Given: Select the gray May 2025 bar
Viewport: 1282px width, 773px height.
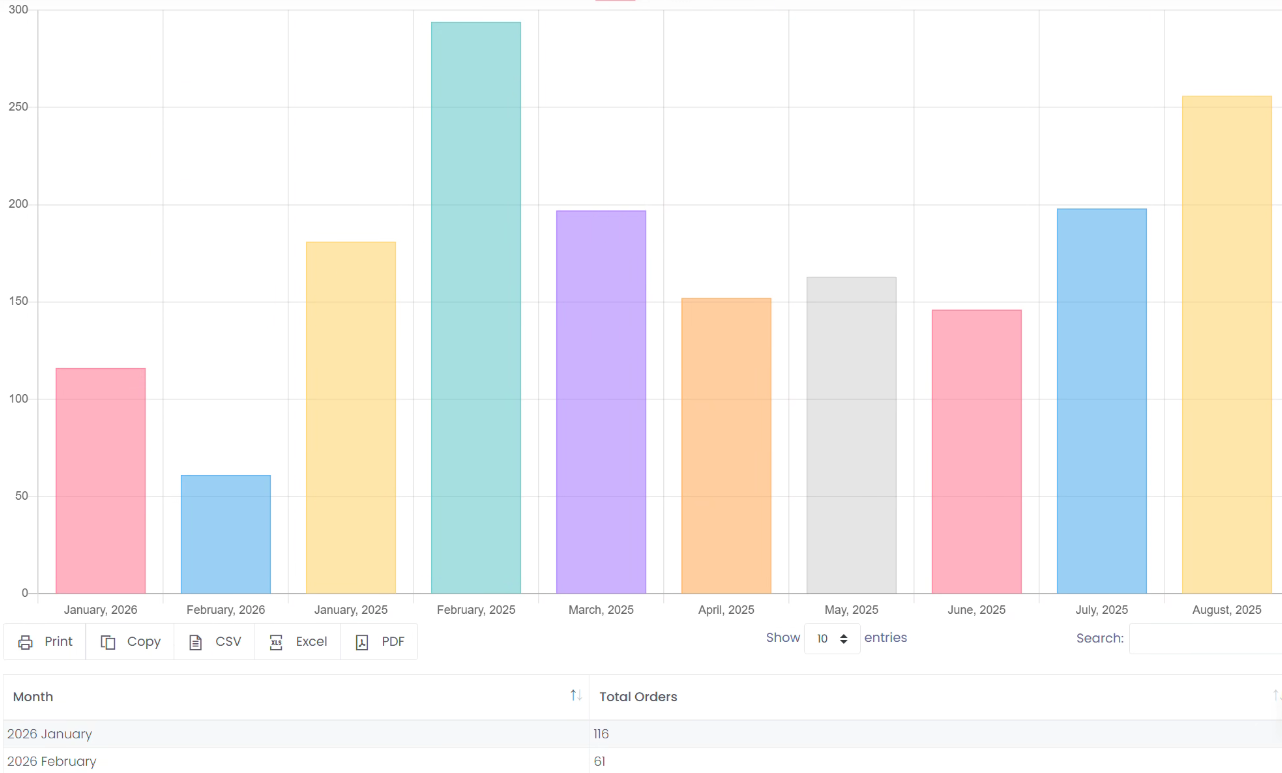Looking at the screenshot, I should [851, 435].
